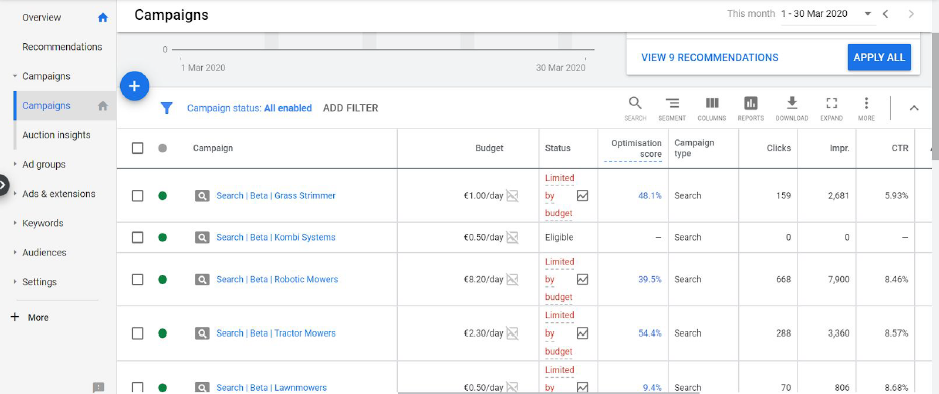This screenshot has width=939, height=394.
Task: Select the Campaigns sub-item in sidebar
Action: click(46, 106)
